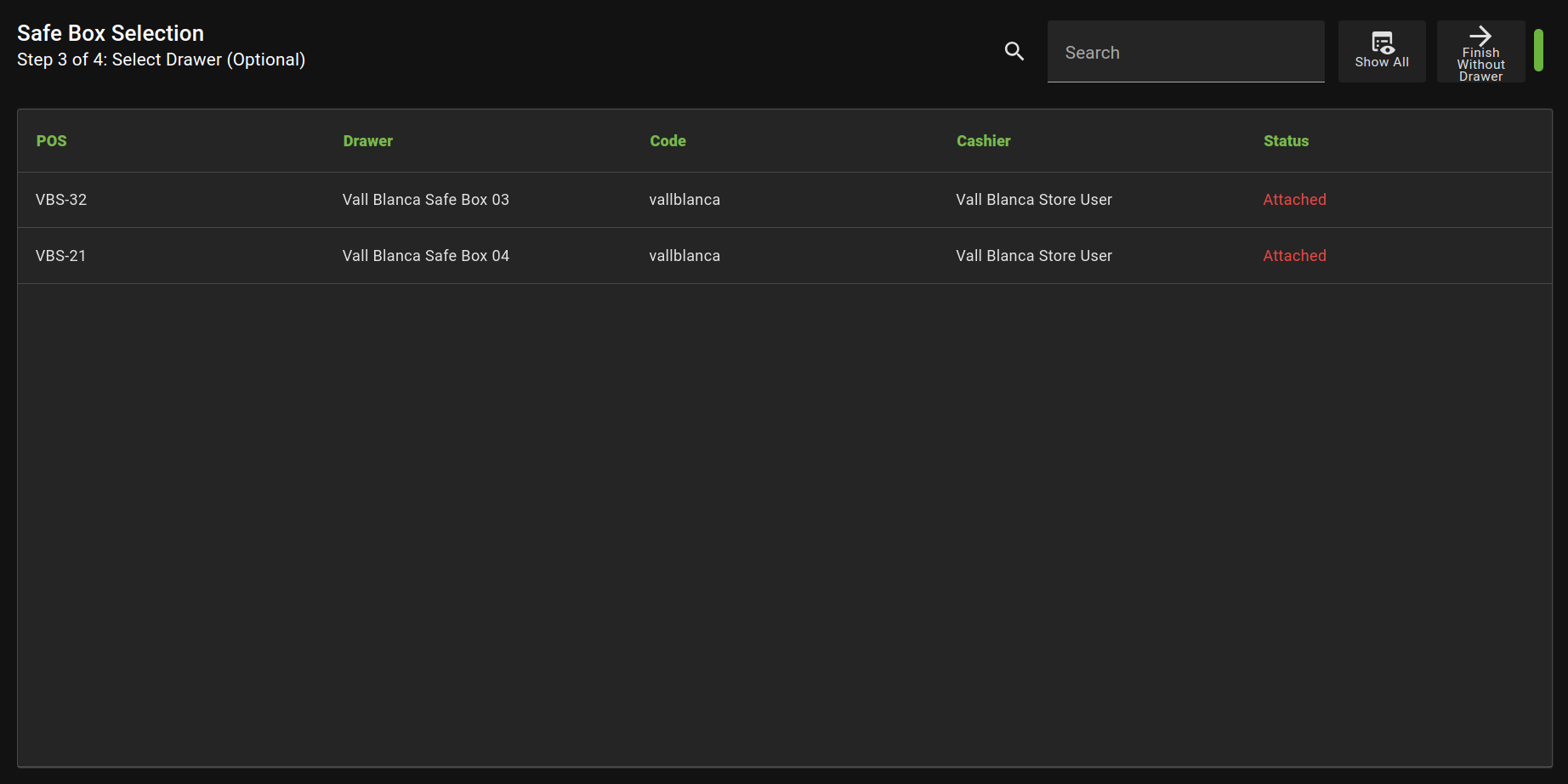Viewport: 1568px width, 784px height.
Task: Click the Code column header
Action: coord(668,141)
